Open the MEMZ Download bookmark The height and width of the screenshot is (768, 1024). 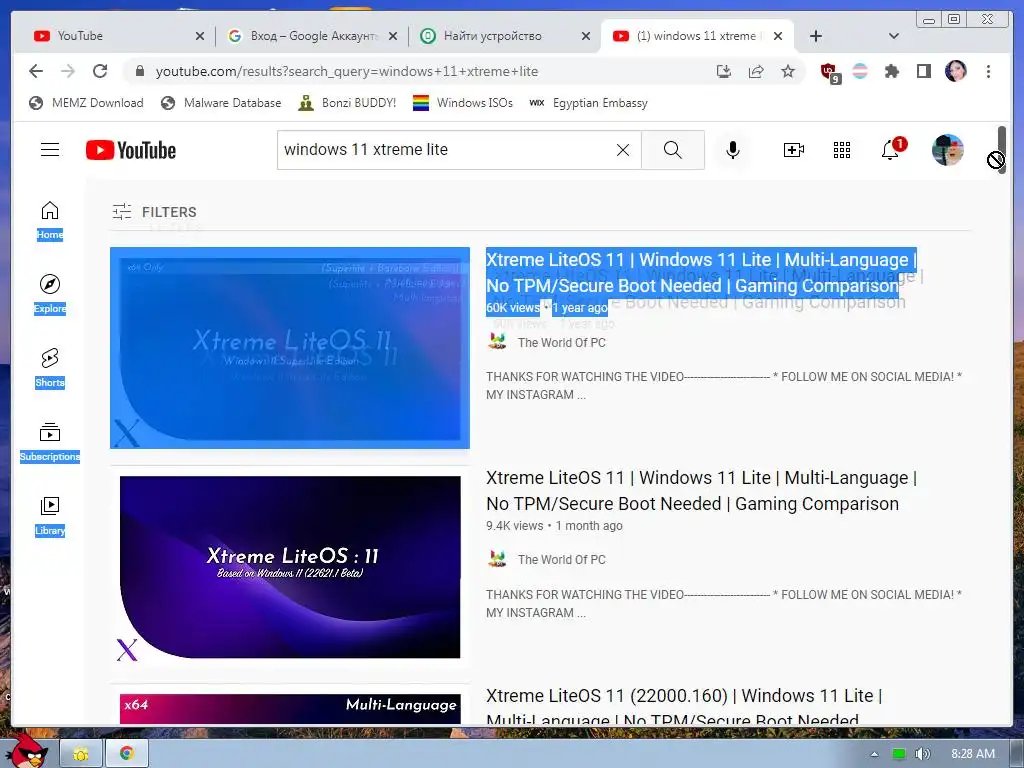pyautogui.click(x=87, y=103)
